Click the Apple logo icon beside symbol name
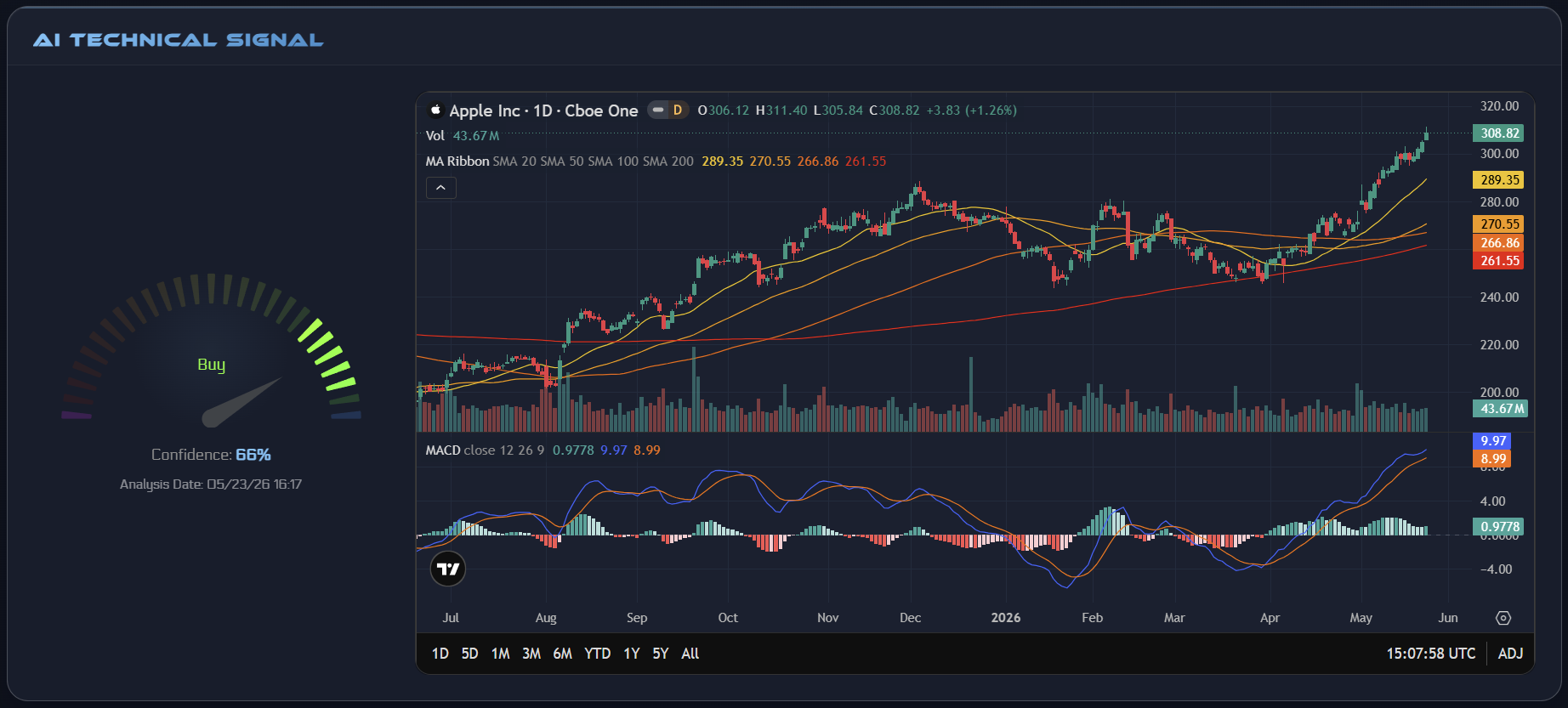The height and width of the screenshot is (708, 1568). (x=435, y=110)
